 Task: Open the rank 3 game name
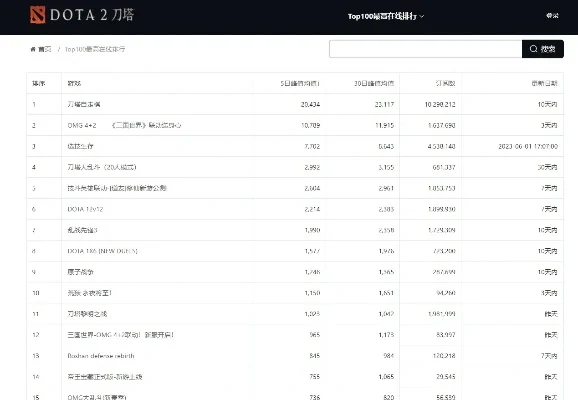click(x=80, y=146)
